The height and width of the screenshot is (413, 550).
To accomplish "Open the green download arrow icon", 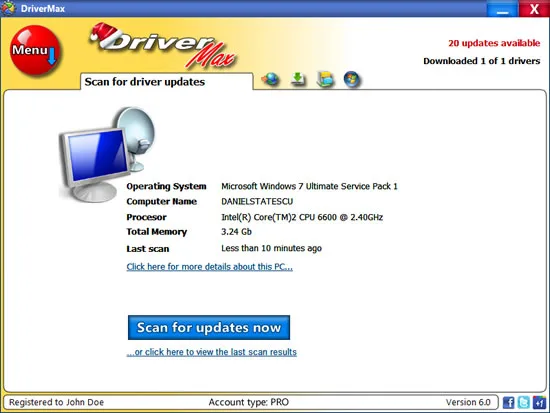I will tap(298, 79).
